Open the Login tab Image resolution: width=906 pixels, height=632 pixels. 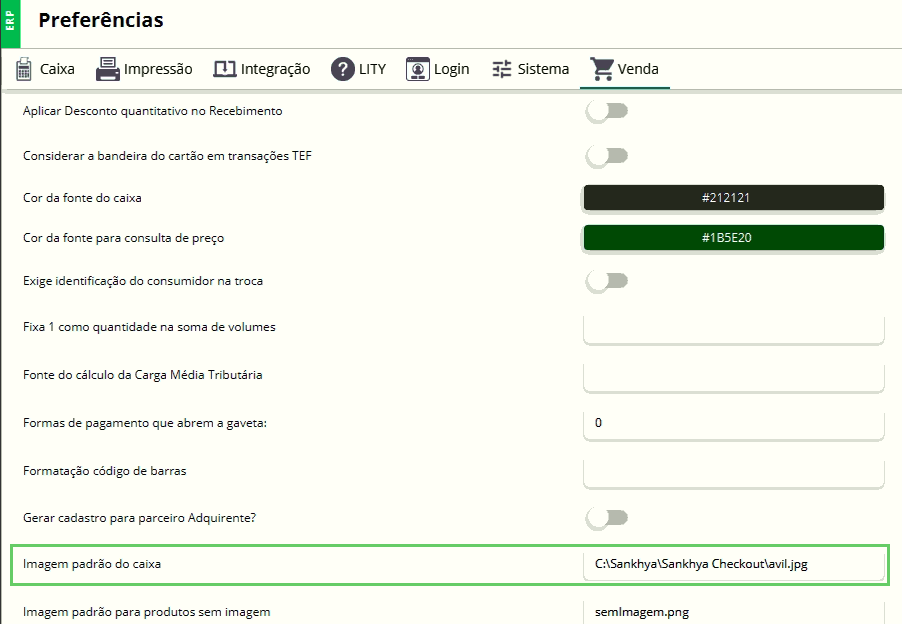(437, 69)
